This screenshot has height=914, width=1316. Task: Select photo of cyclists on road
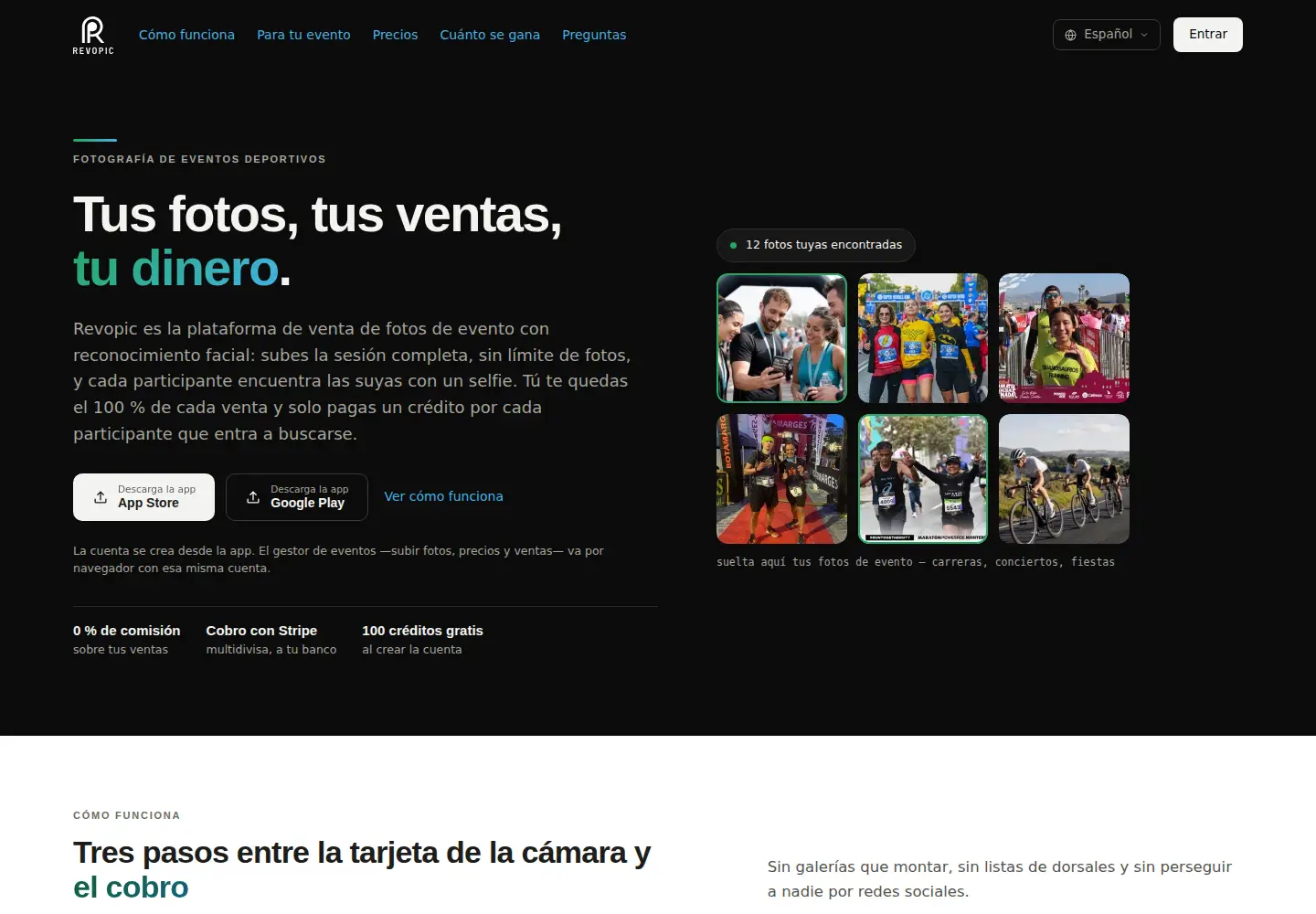pos(1064,479)
